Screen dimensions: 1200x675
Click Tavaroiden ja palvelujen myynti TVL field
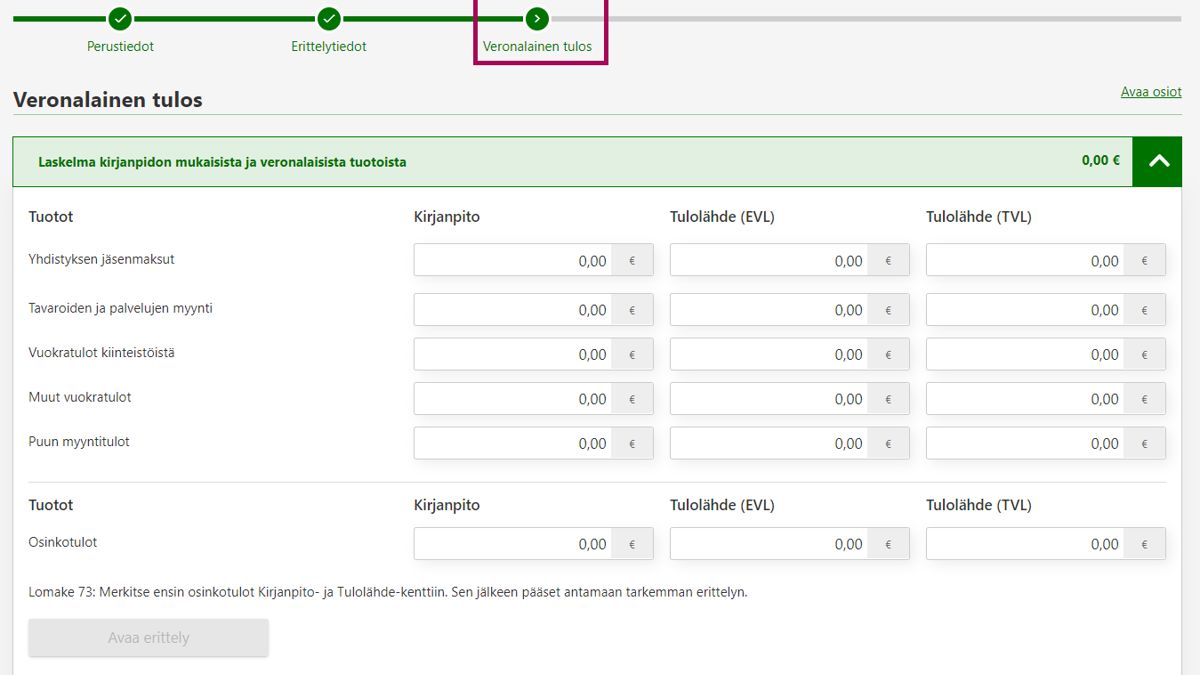(x=1025, y=310)
